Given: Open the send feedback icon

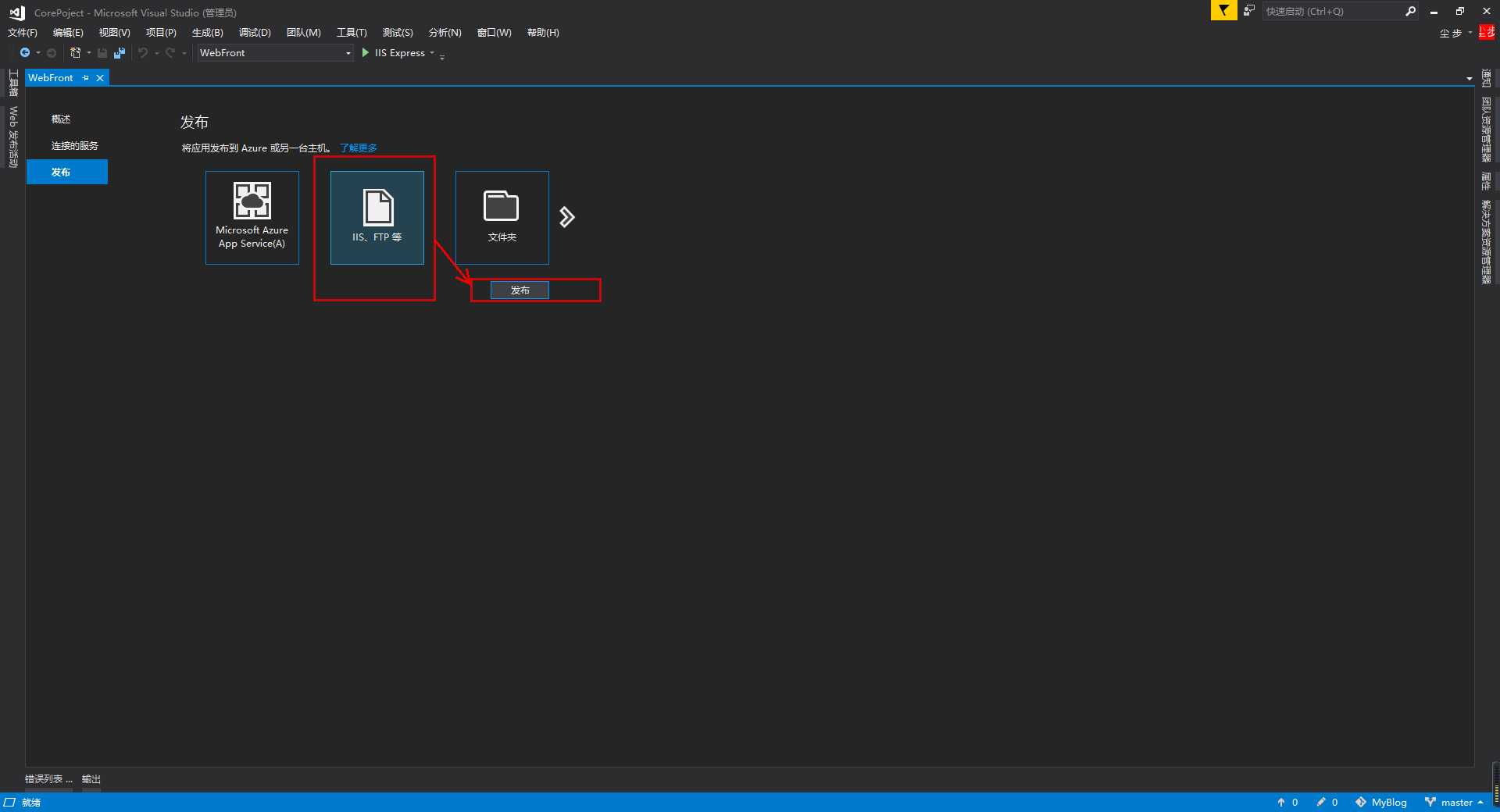Looking at the screenshot, I should [x=1249, y=11].
